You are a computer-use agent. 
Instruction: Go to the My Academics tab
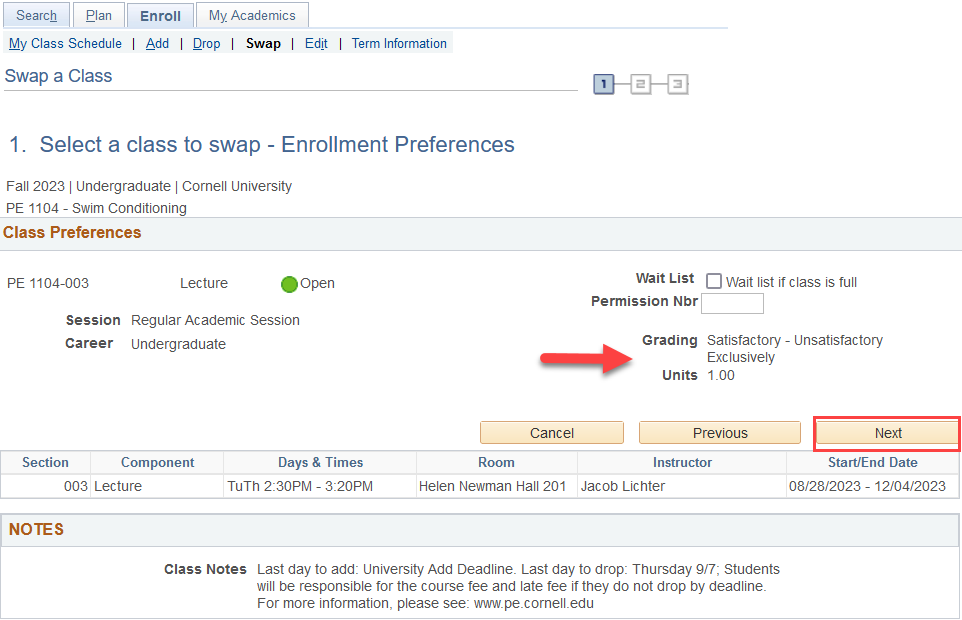click(252, 15)
